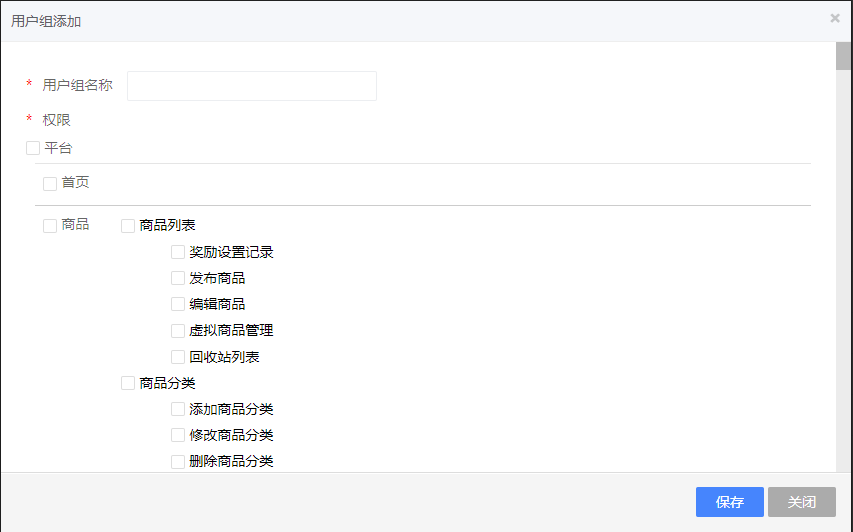The image size is (853, 532).
Task: Enable the 回收站列表 permission
Action: 178,357
